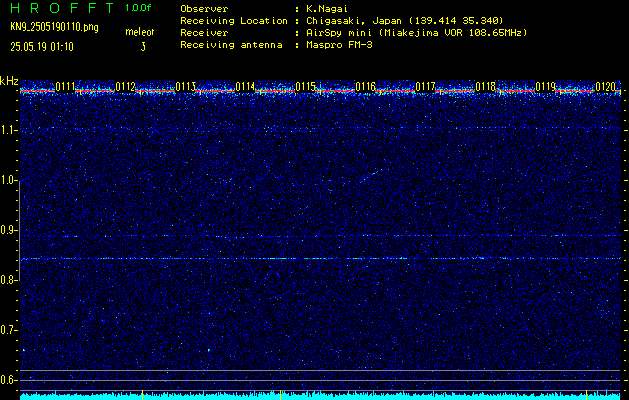Click the gray vertical range bar on the frequency axis
This screenshot has height=400, width=629.
19,230
